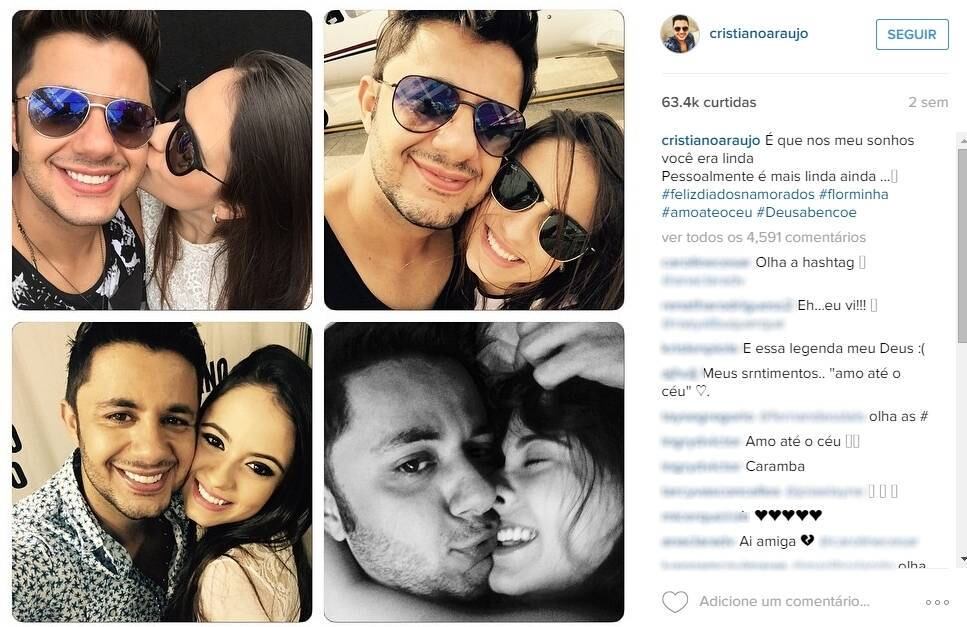Click the 63.4k curtidas likes count
Viewport: 967px width, 627px height.
pos(709,102)
